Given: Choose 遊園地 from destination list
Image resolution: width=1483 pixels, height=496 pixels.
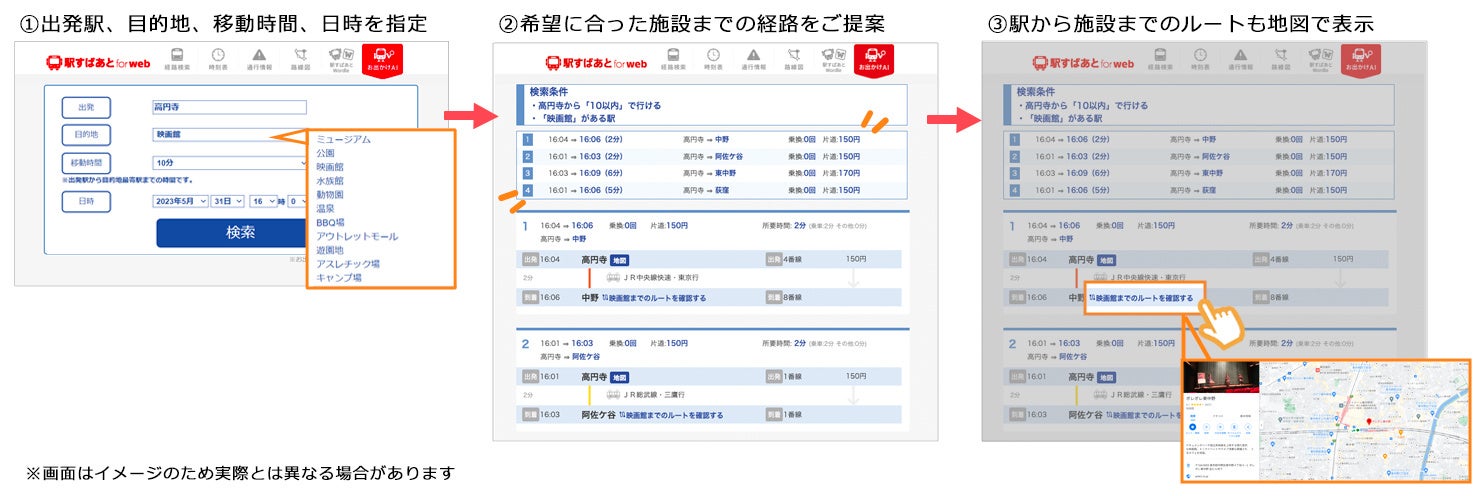Looking at the screenshot, I should click(x=330, y=250).
